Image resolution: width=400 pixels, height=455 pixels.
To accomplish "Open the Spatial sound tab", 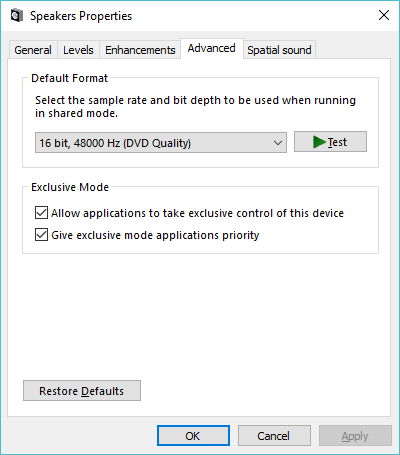I will [279, 50].
